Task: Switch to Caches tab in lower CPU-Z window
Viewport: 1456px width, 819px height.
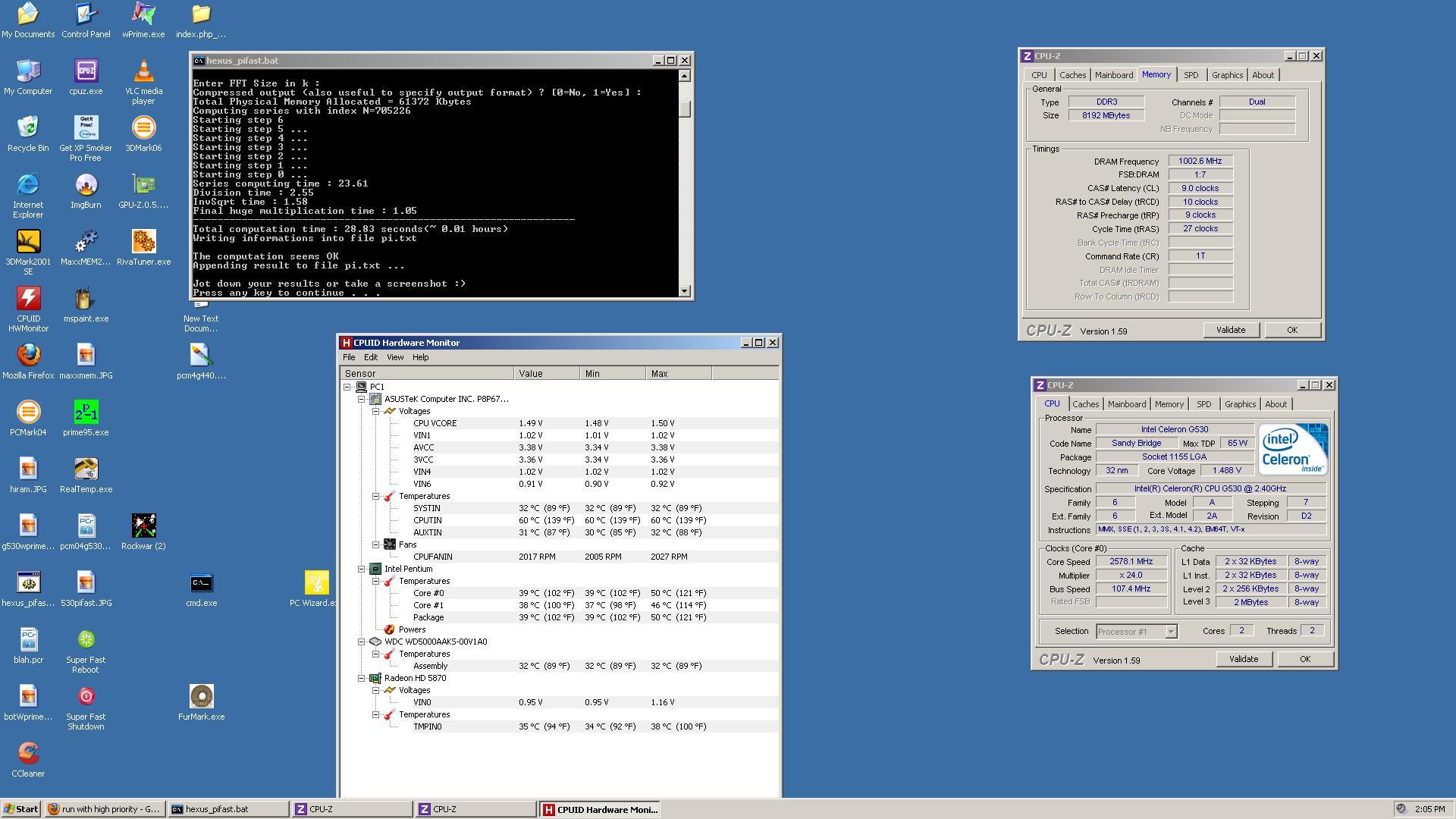Action: point(1085,404)
